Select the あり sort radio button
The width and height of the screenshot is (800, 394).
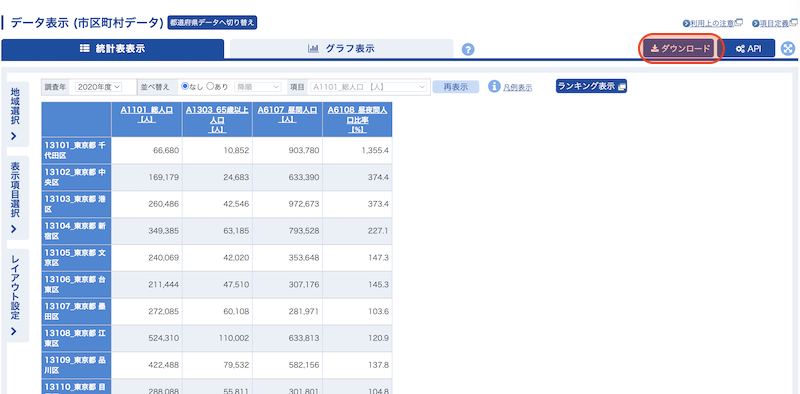click(x=210, y=86)
